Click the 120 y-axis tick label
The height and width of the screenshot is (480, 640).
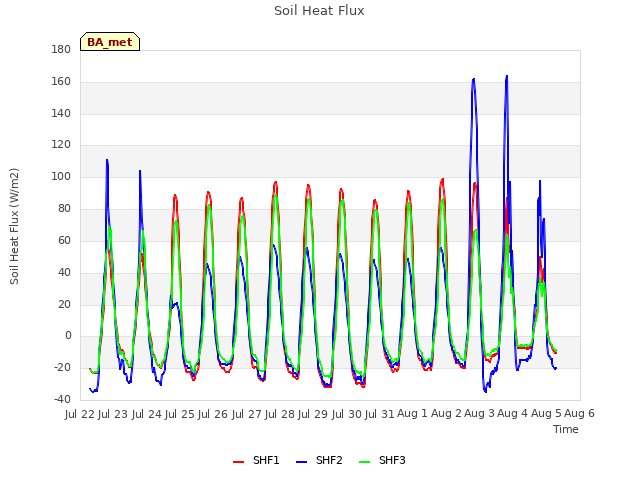[x=61, y=145]
